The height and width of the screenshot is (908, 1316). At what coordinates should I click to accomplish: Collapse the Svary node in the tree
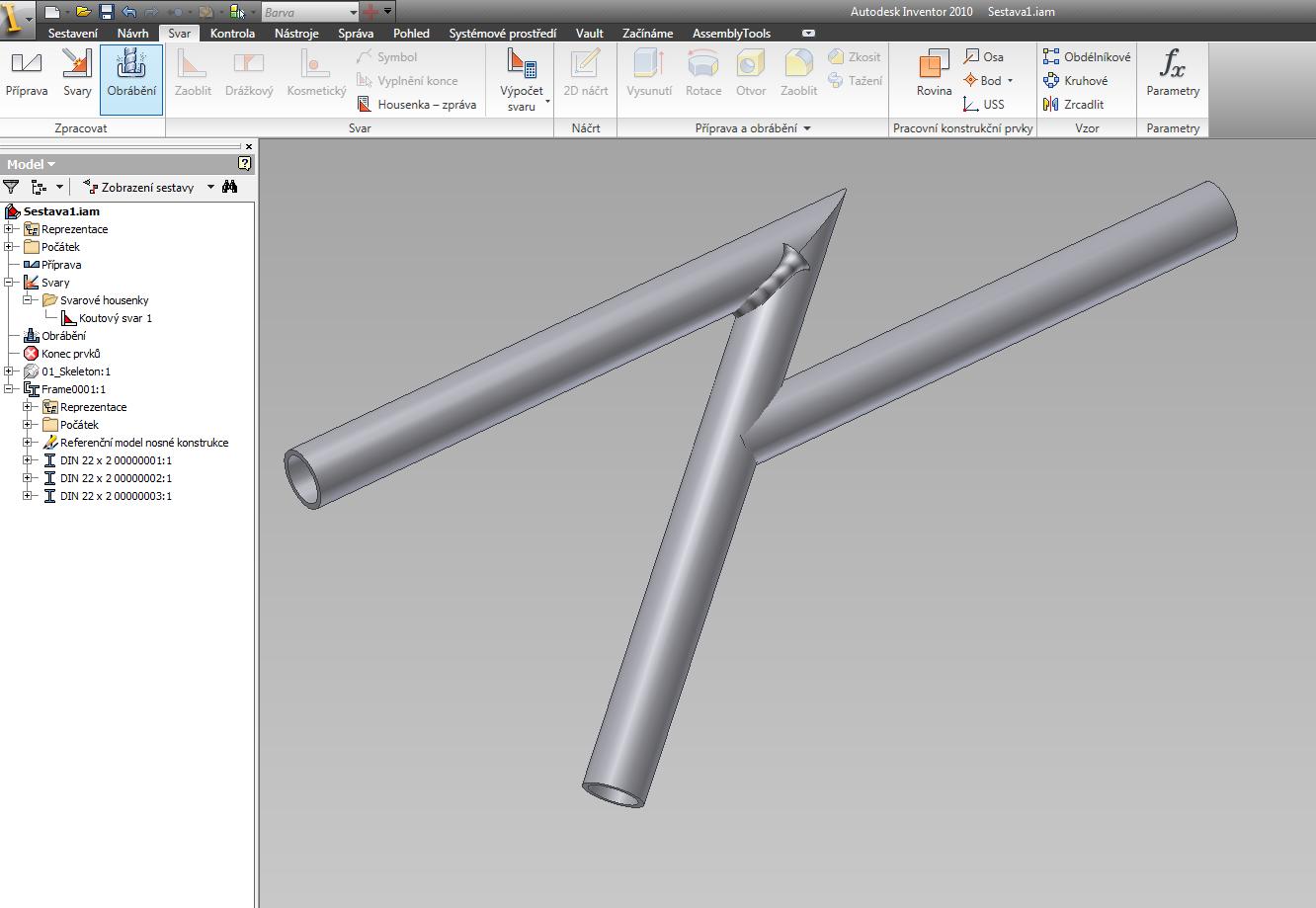pos(9,283)
